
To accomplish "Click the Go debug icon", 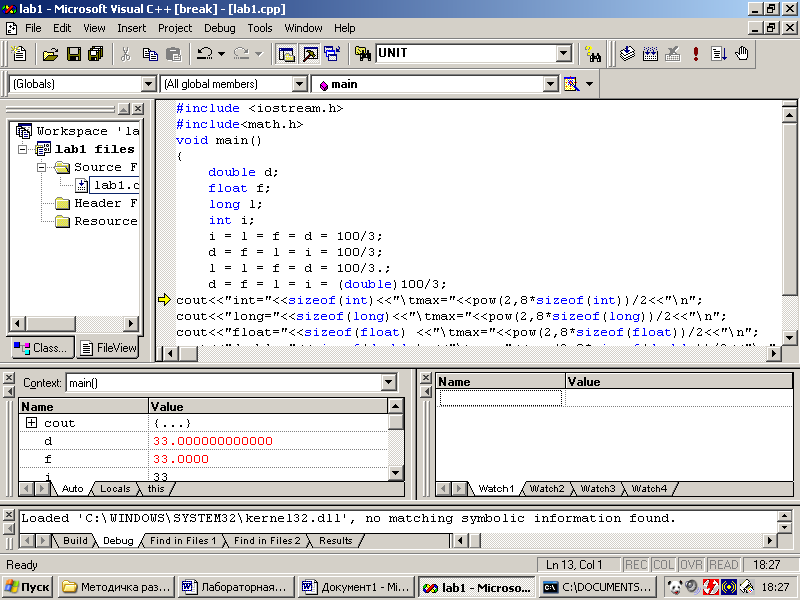I will pos(718,53).
